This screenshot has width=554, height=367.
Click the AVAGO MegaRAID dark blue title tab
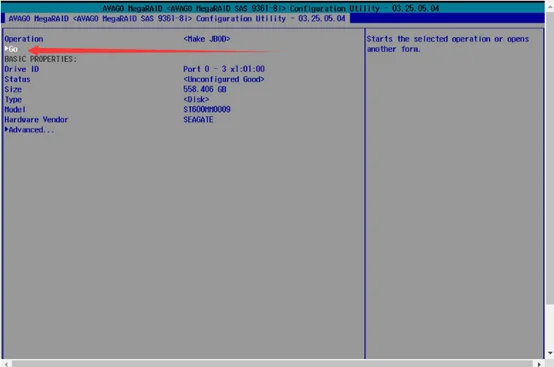tap(177, 18)
